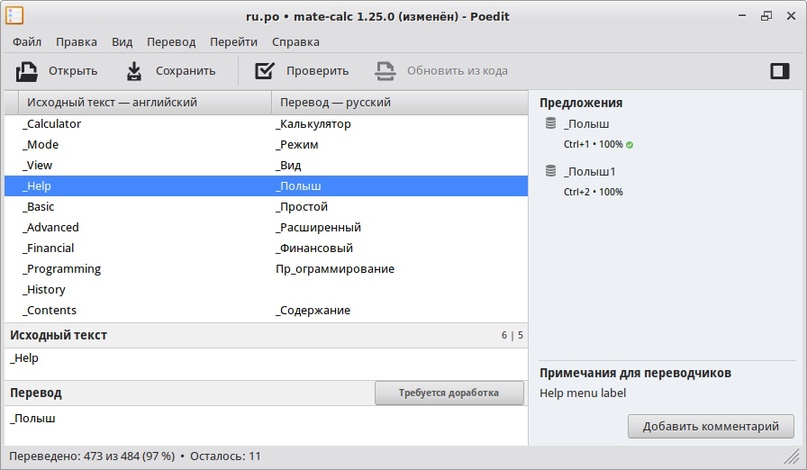Open the Перевод menu
Viewport: 807px width, 470px height.
tap(171, 42)
